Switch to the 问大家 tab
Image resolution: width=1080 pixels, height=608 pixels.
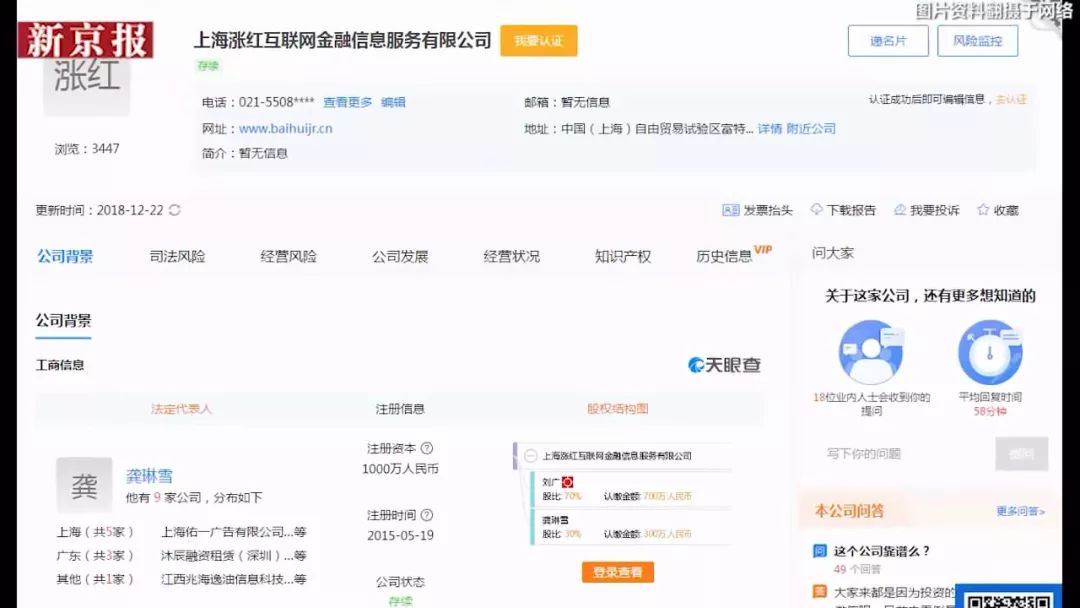(833, 253)
